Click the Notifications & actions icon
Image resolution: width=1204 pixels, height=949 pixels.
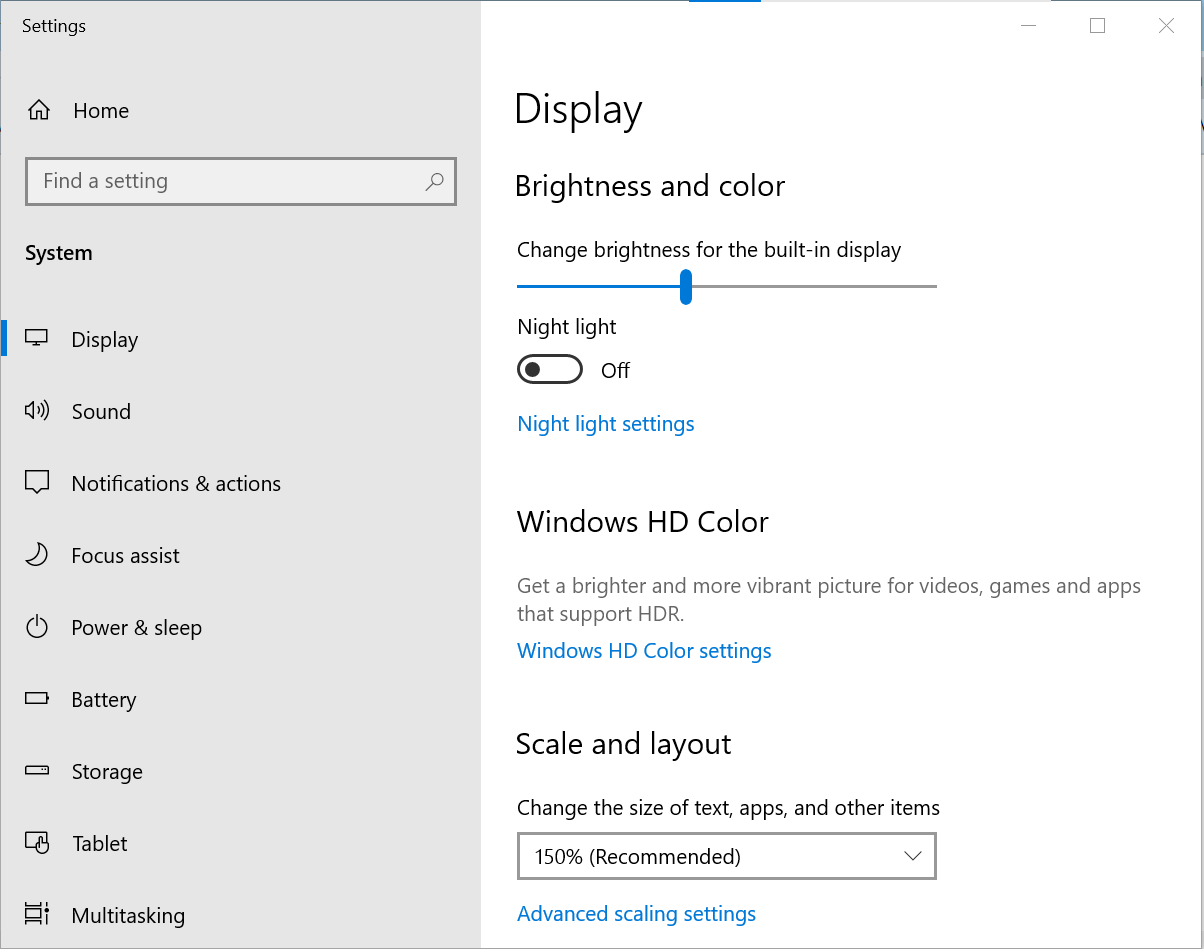pos(36,483)
